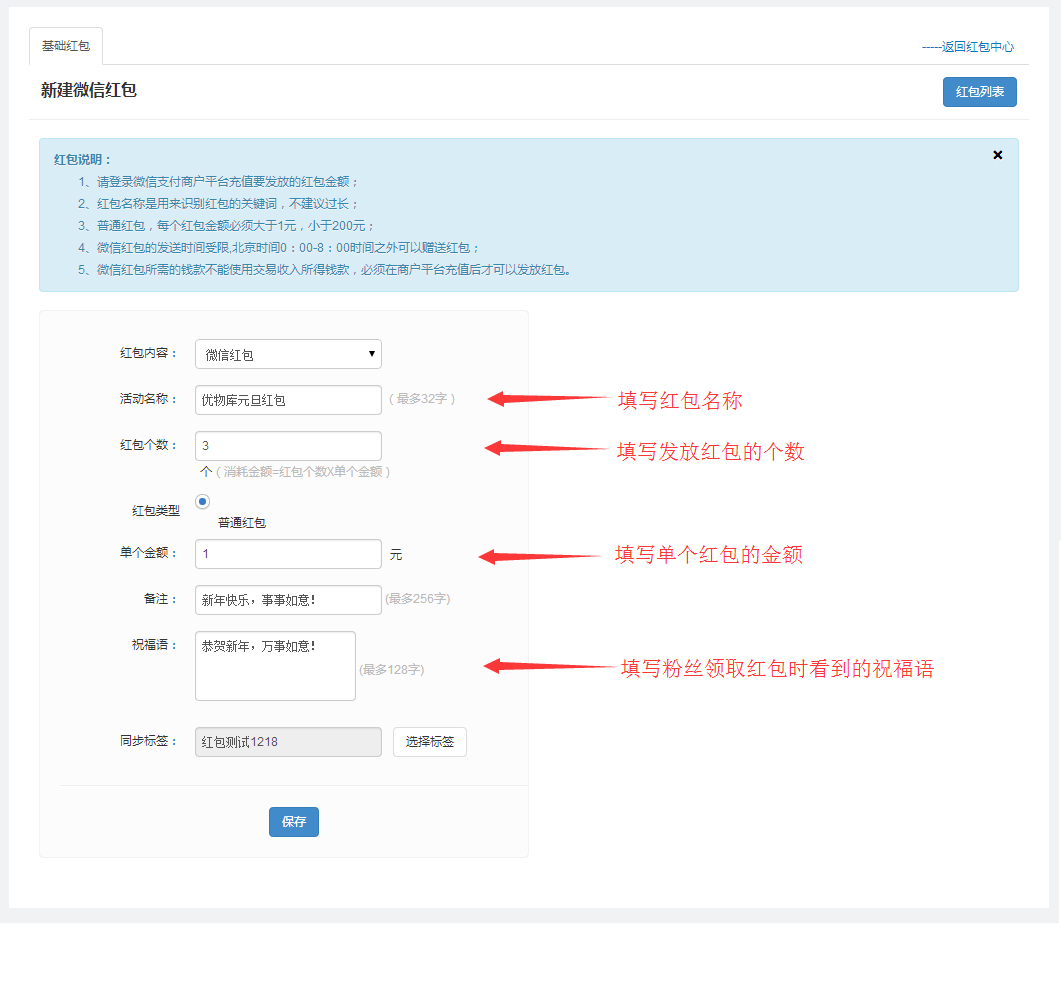The image size is (1061, 1000).
Task: Open the 红包内容 dropdown
Action: pyautogui.click(x=288, y=354)
